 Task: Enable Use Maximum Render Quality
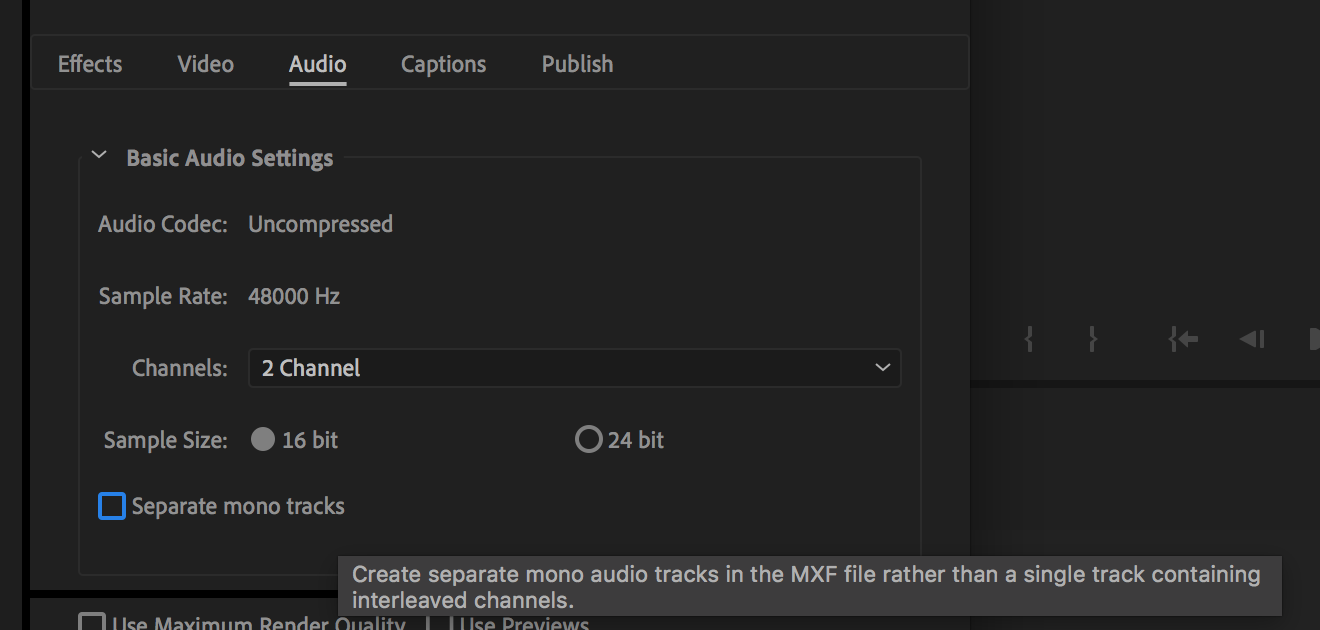pyautogui.click(x=92, y=621)
